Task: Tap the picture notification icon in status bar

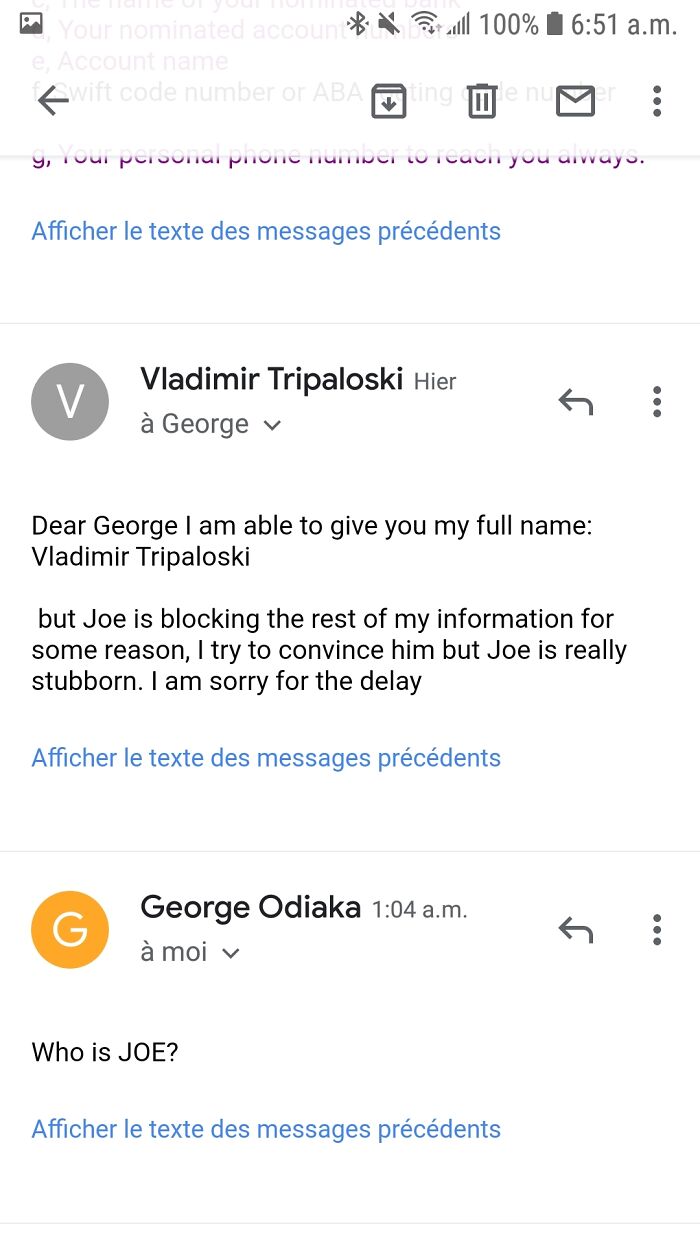Action: pyautogui.click(x=31, y=22)
